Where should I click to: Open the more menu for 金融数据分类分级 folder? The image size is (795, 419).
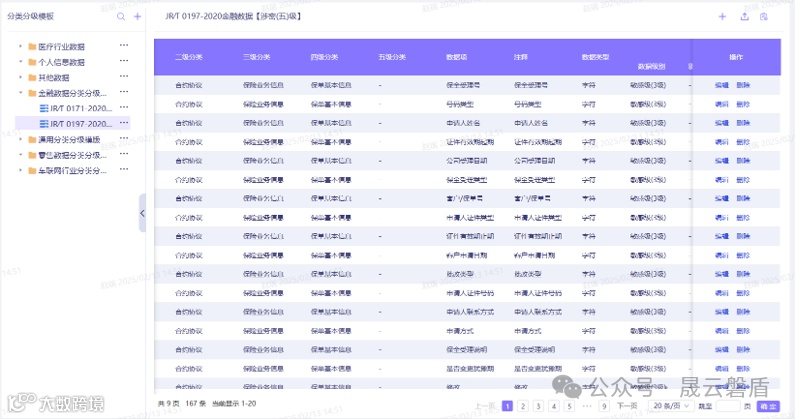point(124,92)
